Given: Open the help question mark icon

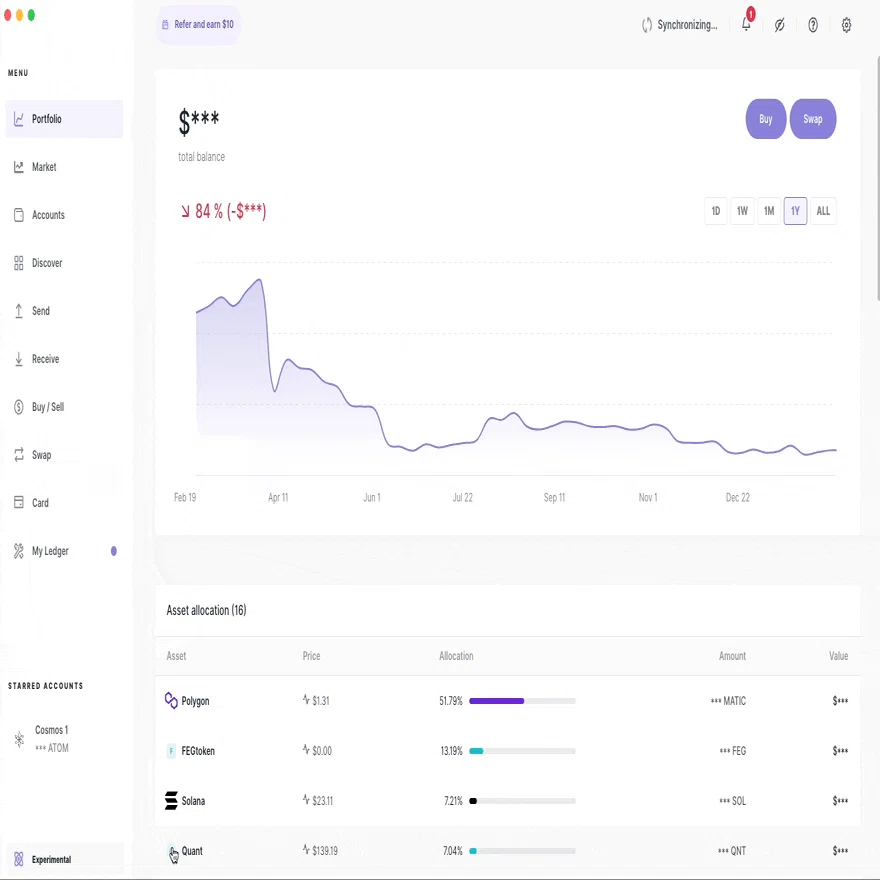Looking at the screenshot, I should tap(813, 25).
